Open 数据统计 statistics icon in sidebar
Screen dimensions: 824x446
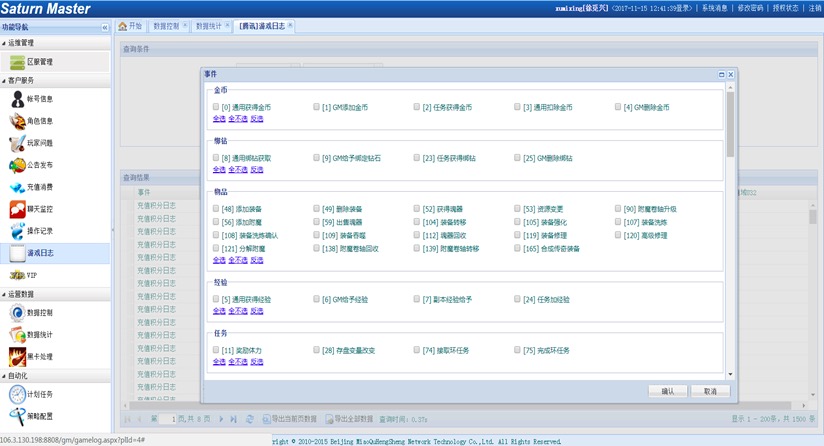click(x=18, y=333)
